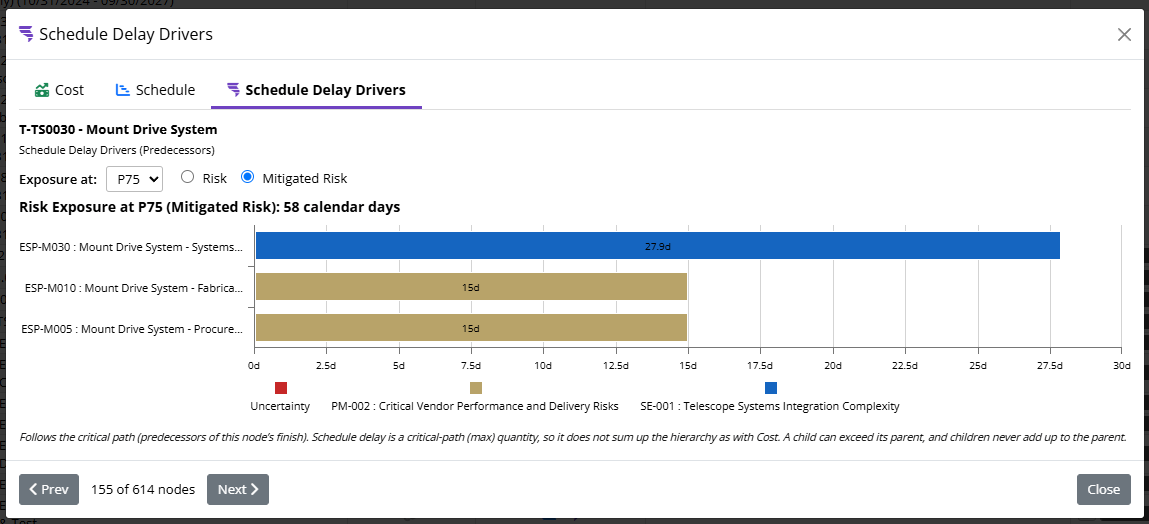Screen dimensions: 1149x524
Task: Click the Risk Exposure at P75 summary text
Action: coord(210,207)
